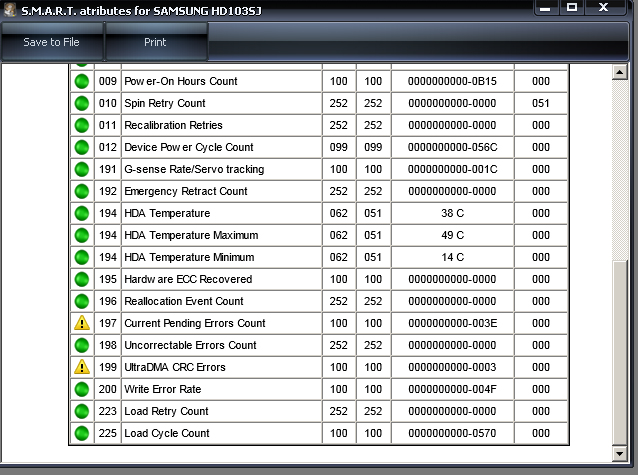This screenshot has height=475, width=638.
Task: Minimize the S.M.A.R.T. attributes window
Action: point(545,7)
